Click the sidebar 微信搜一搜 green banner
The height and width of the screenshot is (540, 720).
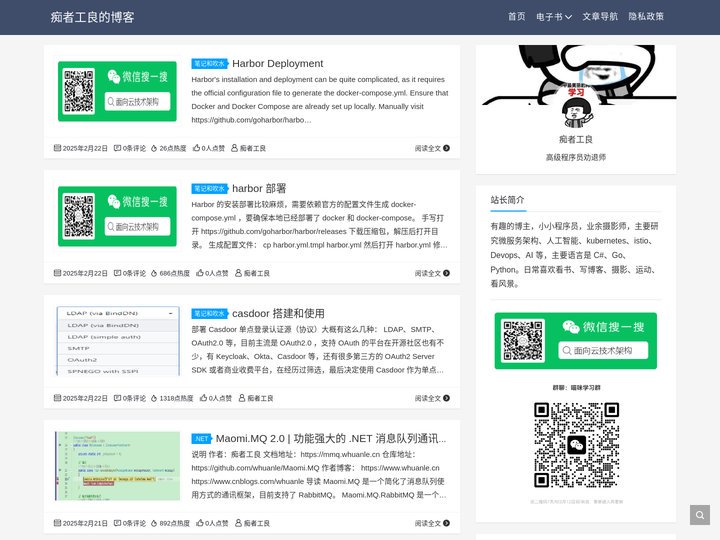(x=576, y=341)
